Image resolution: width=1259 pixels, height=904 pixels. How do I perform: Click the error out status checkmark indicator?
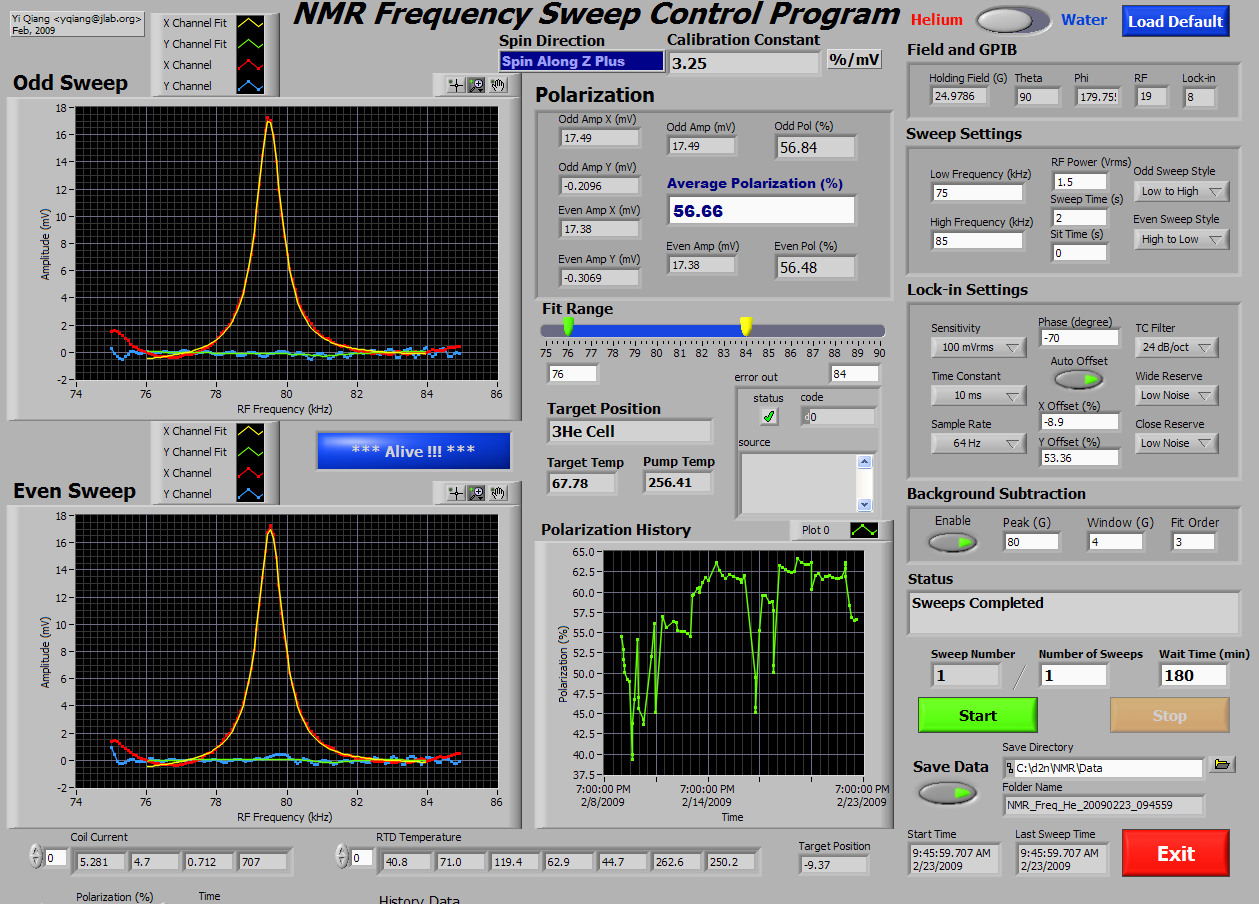pos(768,416)
